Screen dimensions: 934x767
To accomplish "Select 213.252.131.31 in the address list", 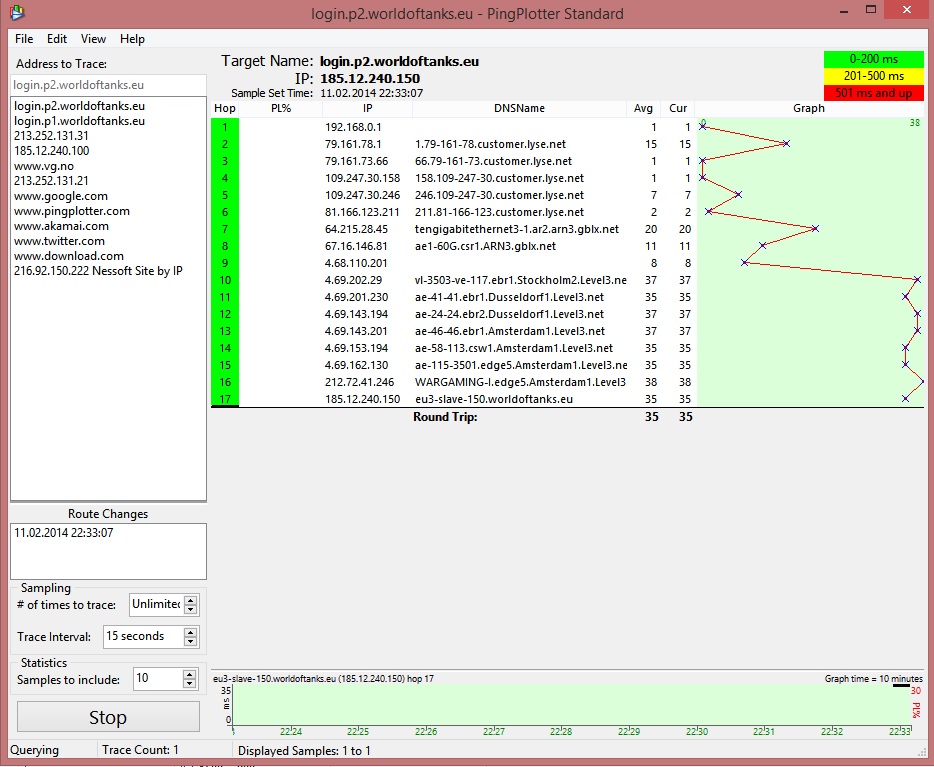I will tap(51, 136).
